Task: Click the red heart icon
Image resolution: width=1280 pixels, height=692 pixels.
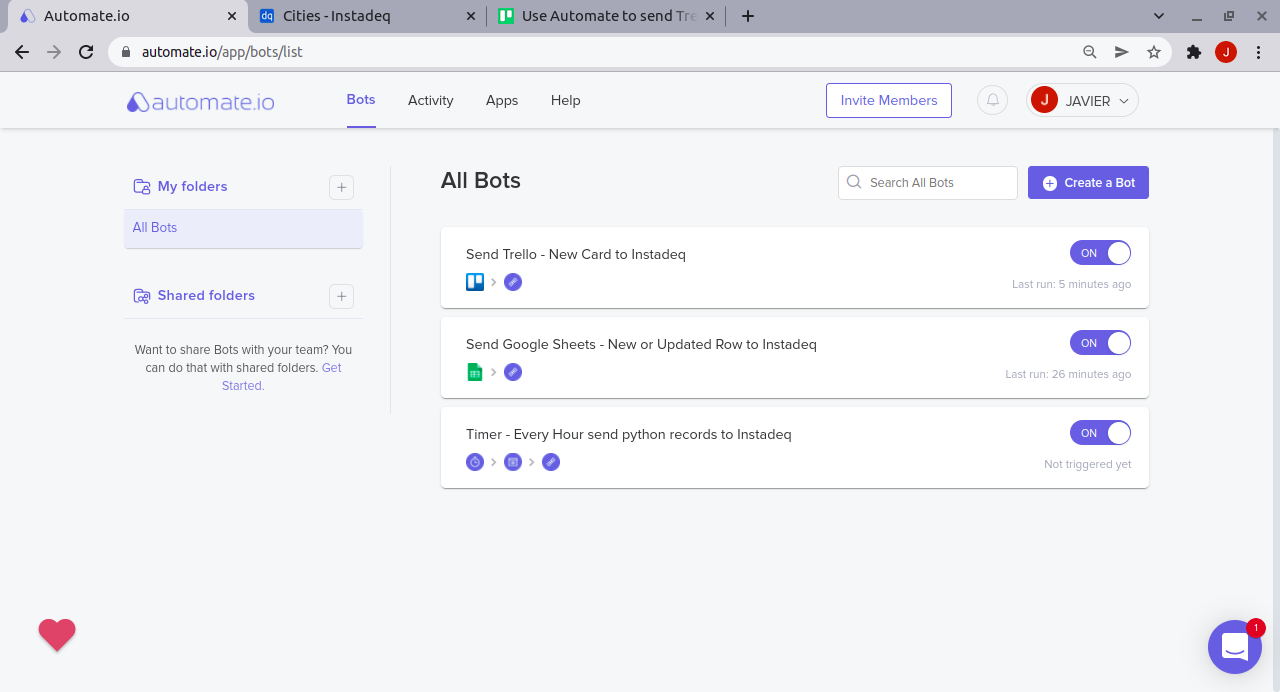Action: [57, 635]
